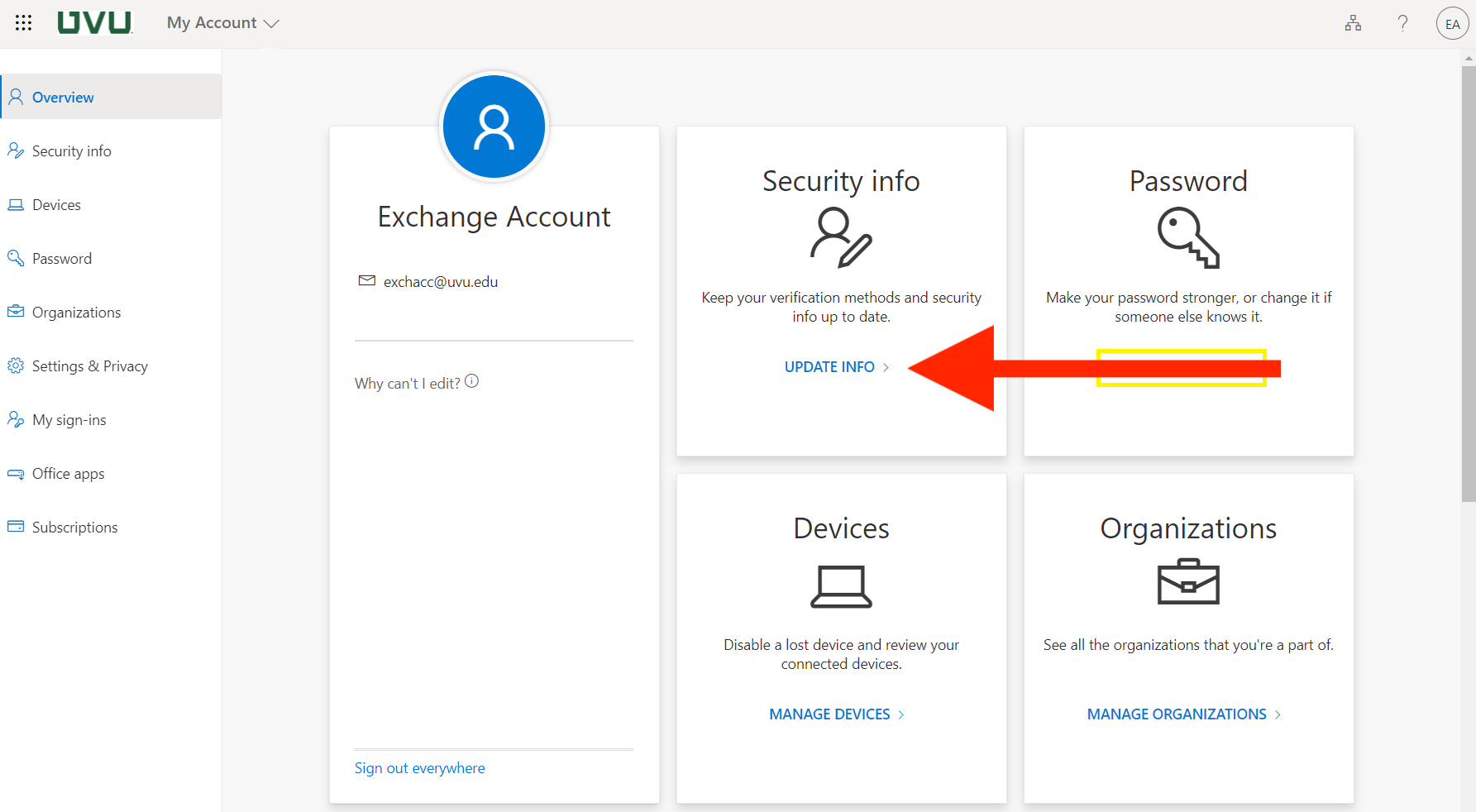
Task: Open the app launcher waffle icon
Action: [23, 22]
